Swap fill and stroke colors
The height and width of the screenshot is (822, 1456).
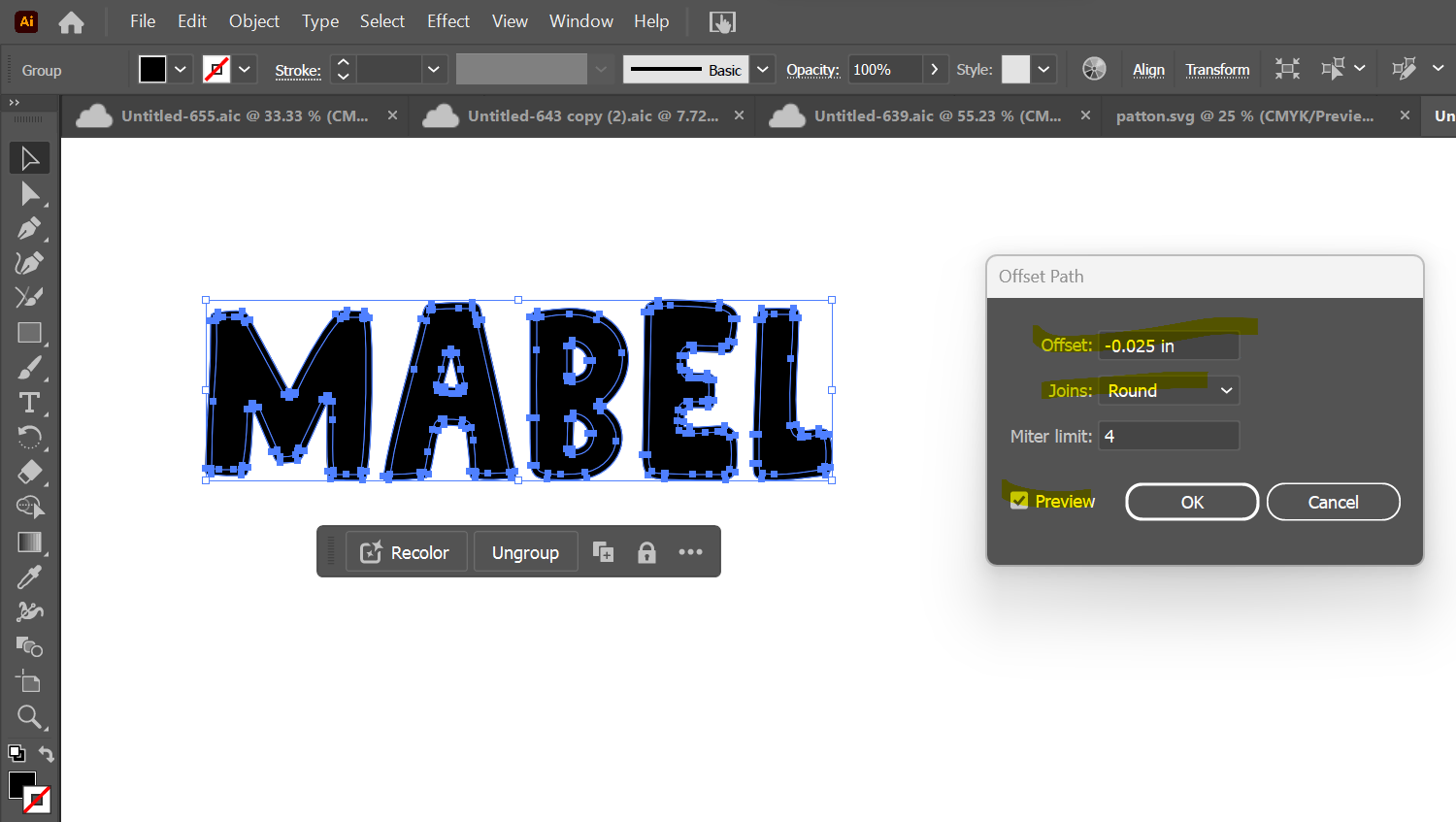tap(46, 754)
